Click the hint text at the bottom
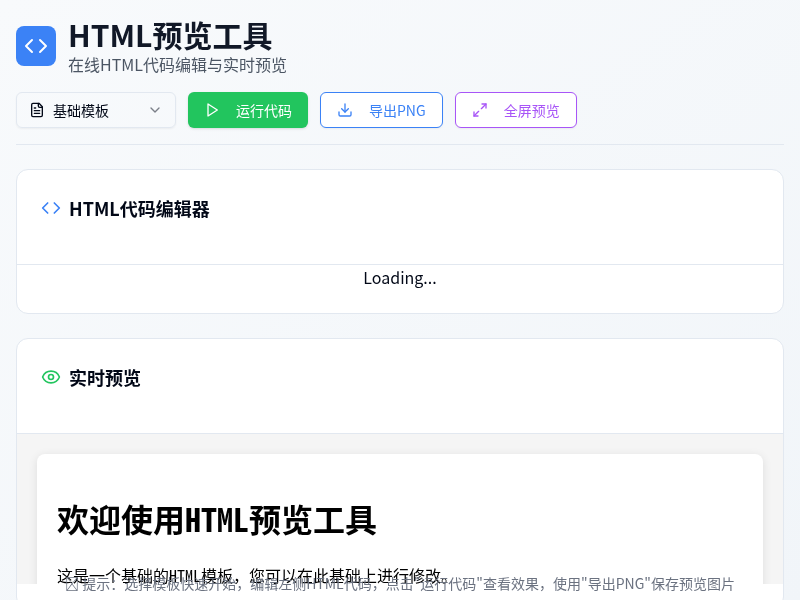Screen dimensions: 800x600 (x=400, y=584)
